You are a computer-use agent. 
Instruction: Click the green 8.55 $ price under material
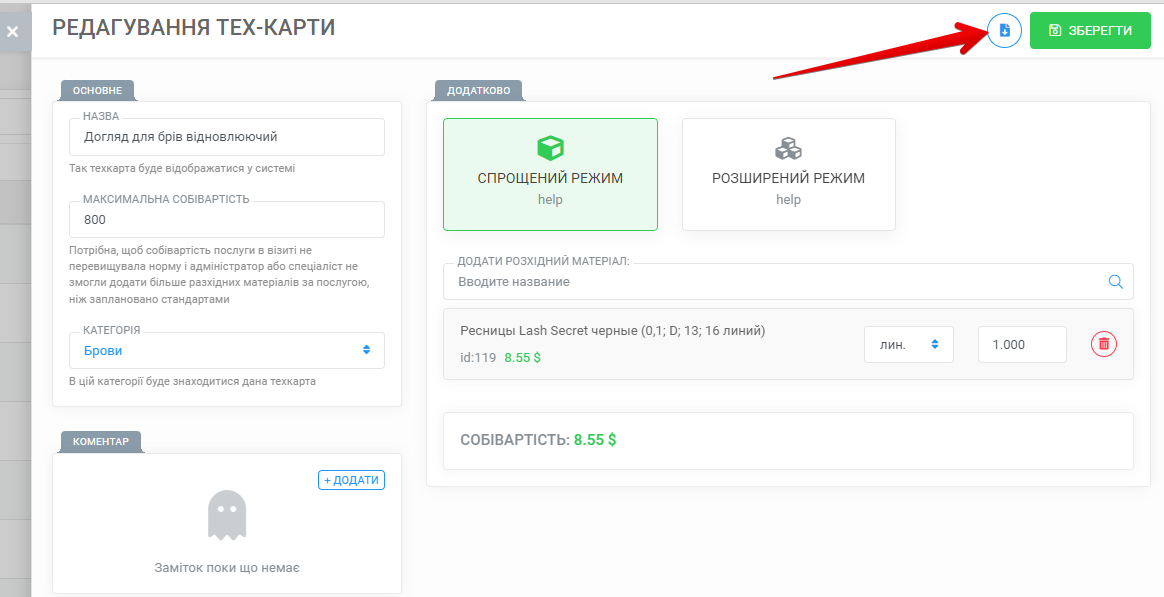[523, 357]
